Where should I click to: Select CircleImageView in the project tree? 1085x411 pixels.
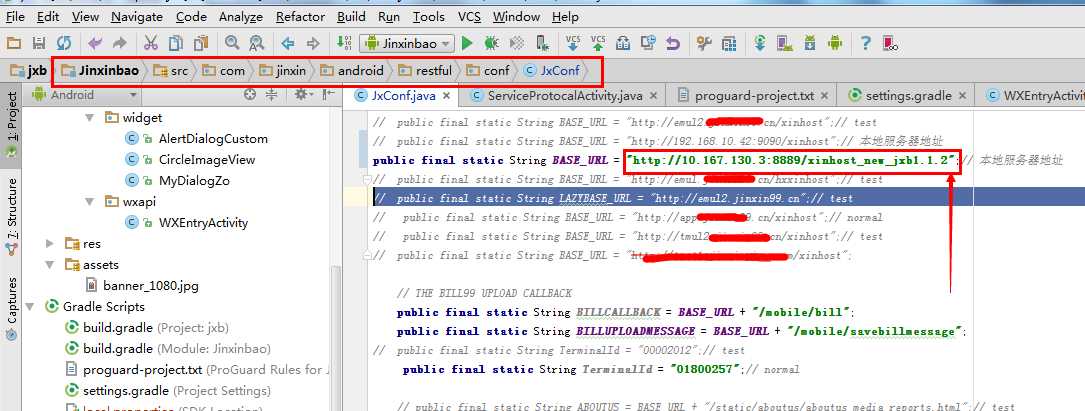pos(207,160)
